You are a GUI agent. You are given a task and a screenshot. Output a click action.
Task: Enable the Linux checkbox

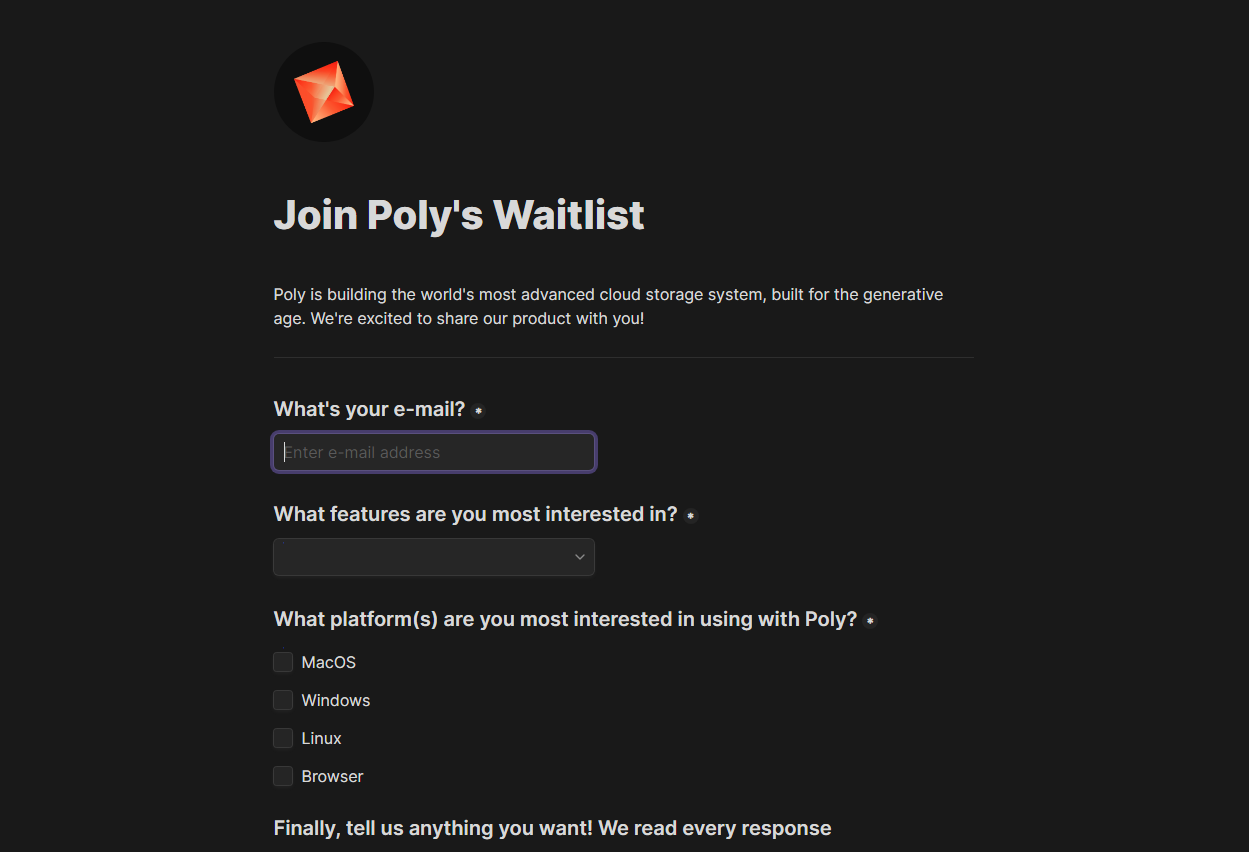point(283,738)
